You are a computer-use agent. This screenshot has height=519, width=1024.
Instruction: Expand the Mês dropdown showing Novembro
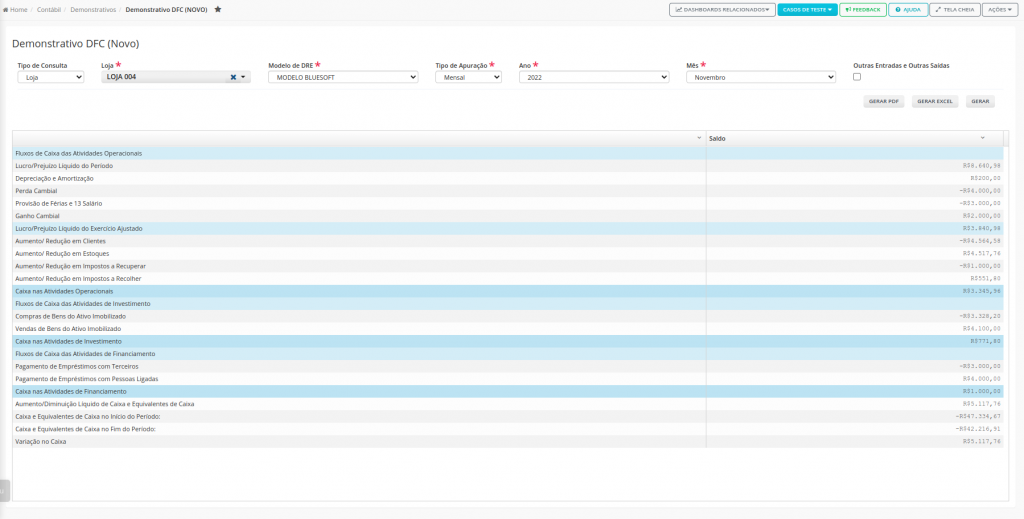coord(761,77)
